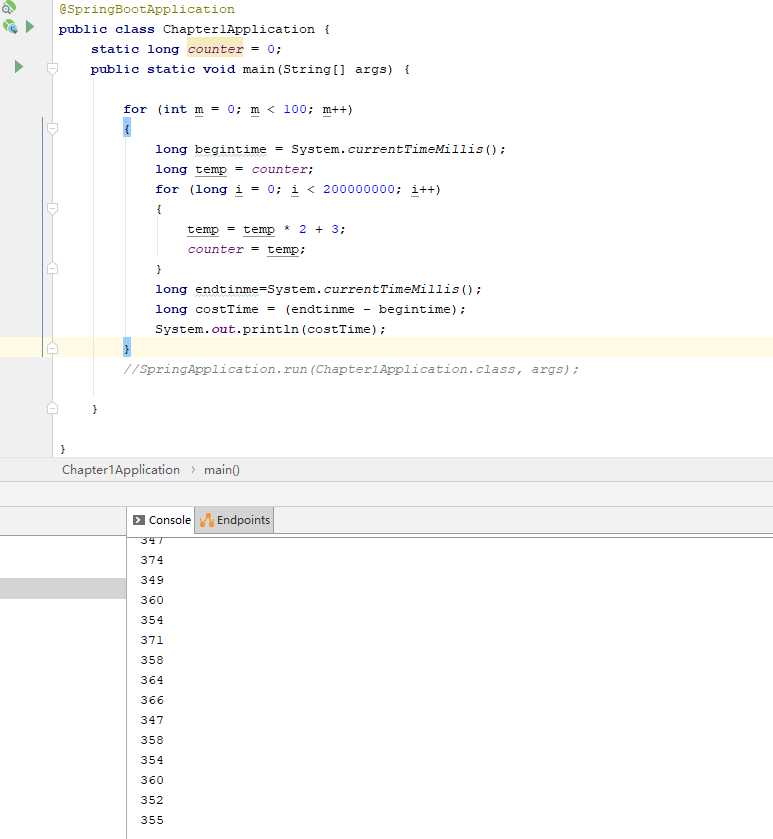773x839 pixels.
Task: Click the Spring bean gutter icon beside Chapter1Application
Action: [10, 26]
